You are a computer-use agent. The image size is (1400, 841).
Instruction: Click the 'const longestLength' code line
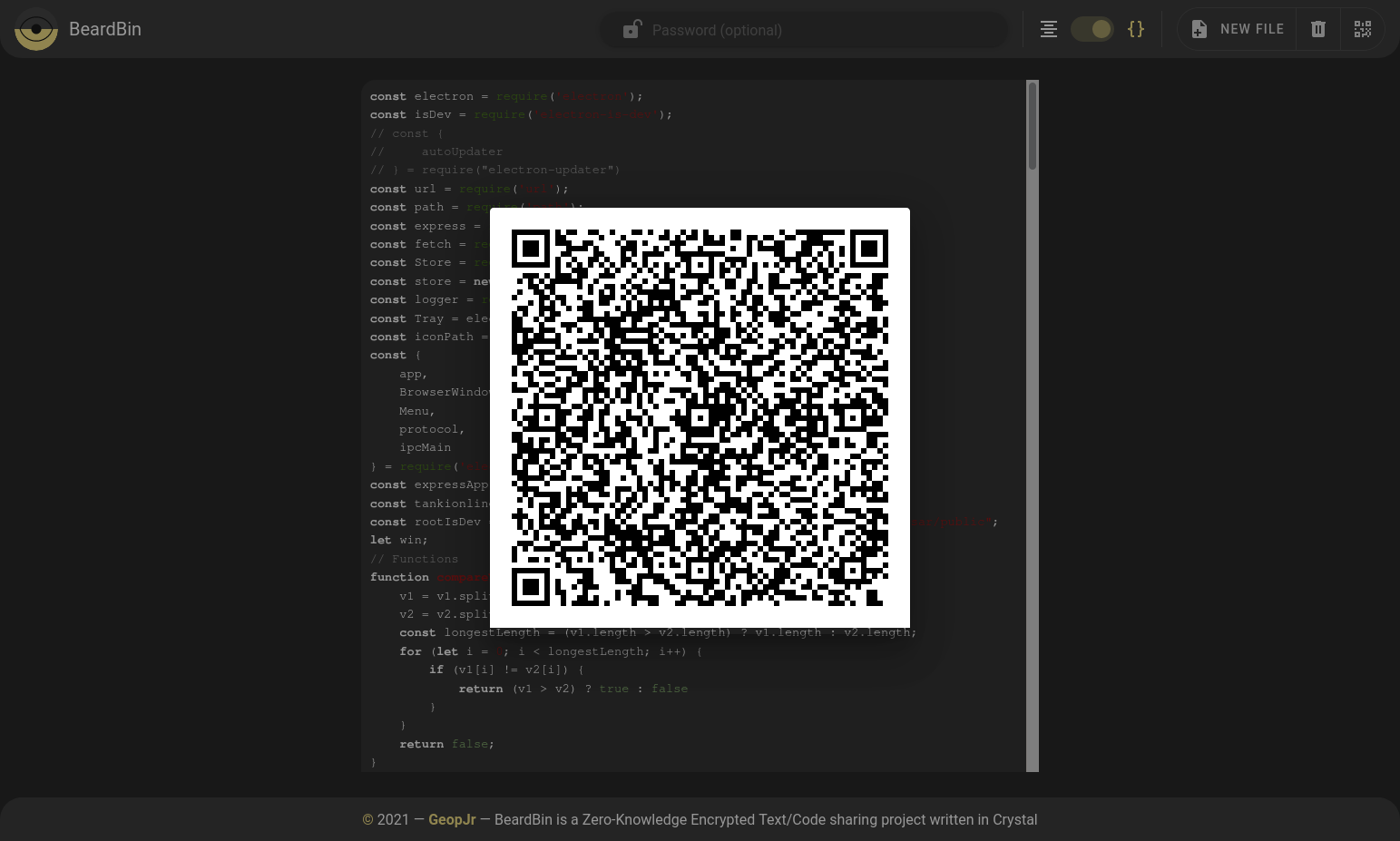point(658,632)
